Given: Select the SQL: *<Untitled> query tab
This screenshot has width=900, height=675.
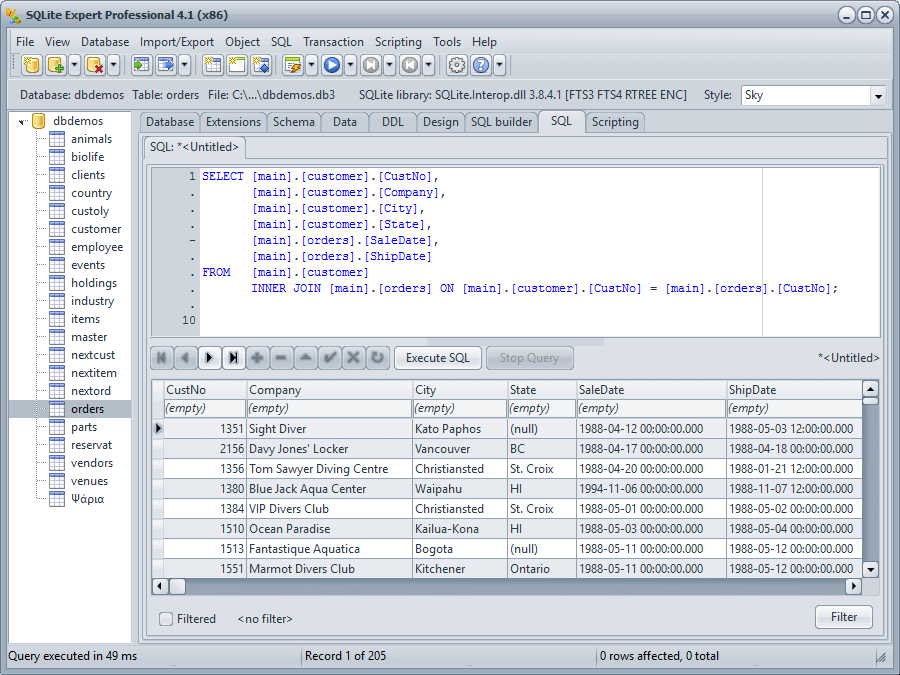Looking at the screenshot, I should [x=194, y=147].
